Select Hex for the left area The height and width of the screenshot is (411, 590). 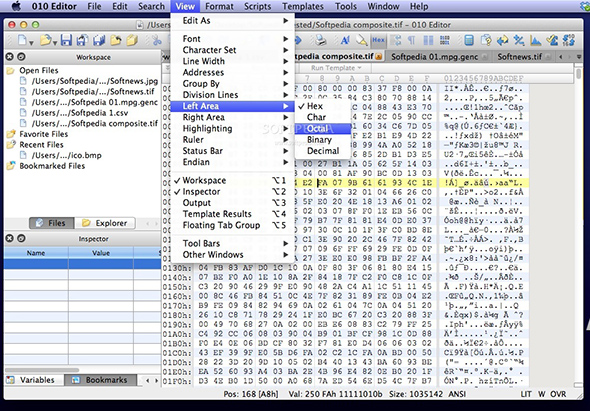click(323, 106)
